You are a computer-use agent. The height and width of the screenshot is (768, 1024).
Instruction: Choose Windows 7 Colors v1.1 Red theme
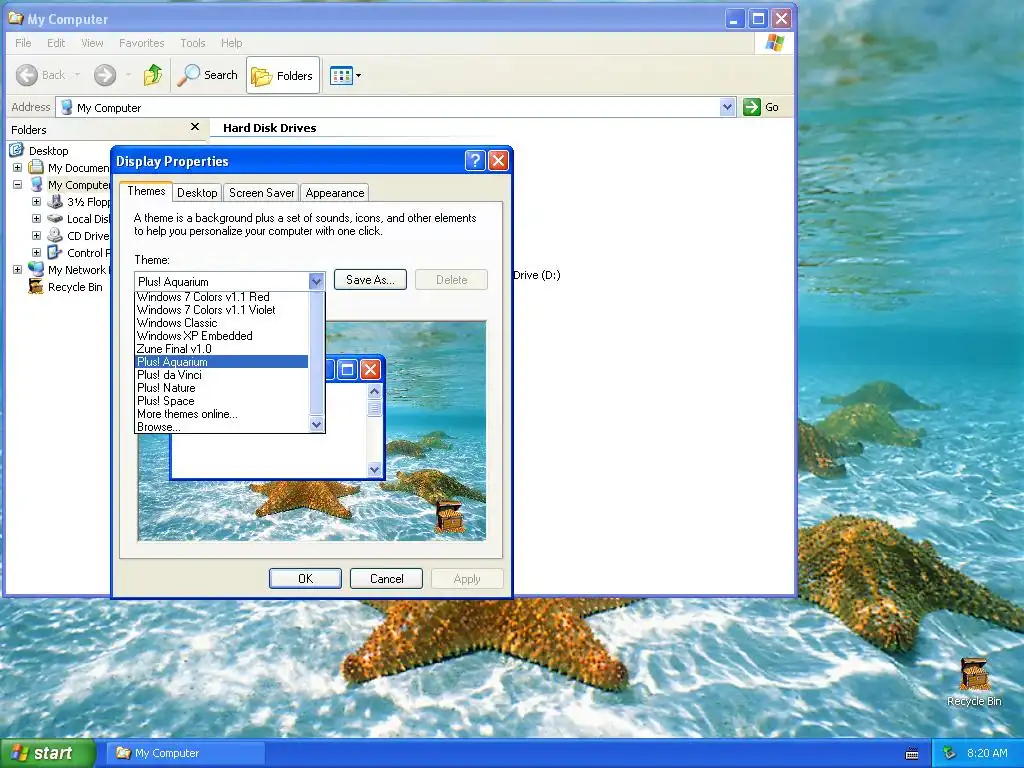click(x=221, y=296)
